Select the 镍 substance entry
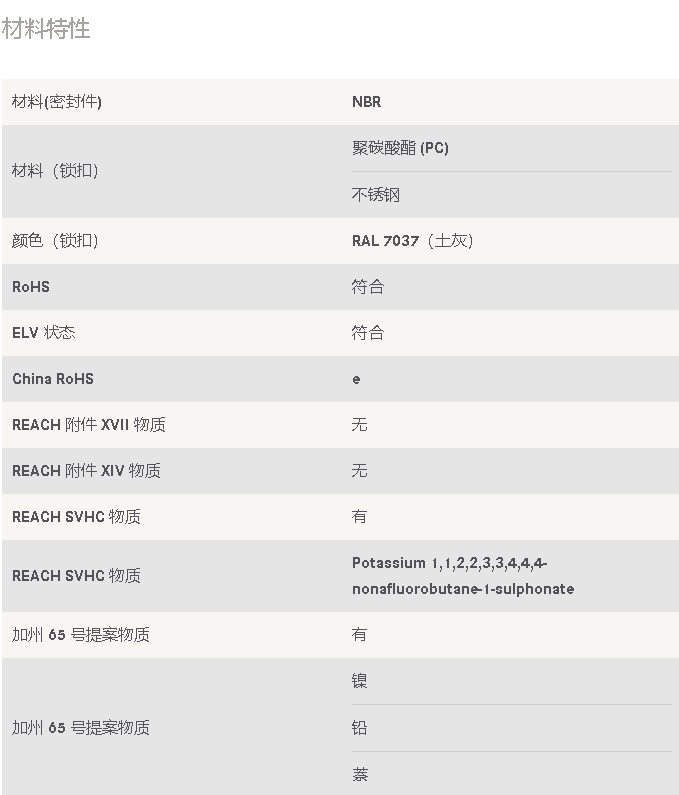This screenshot has height=795, width=679. pyautogui.click(x=359, y=681)
